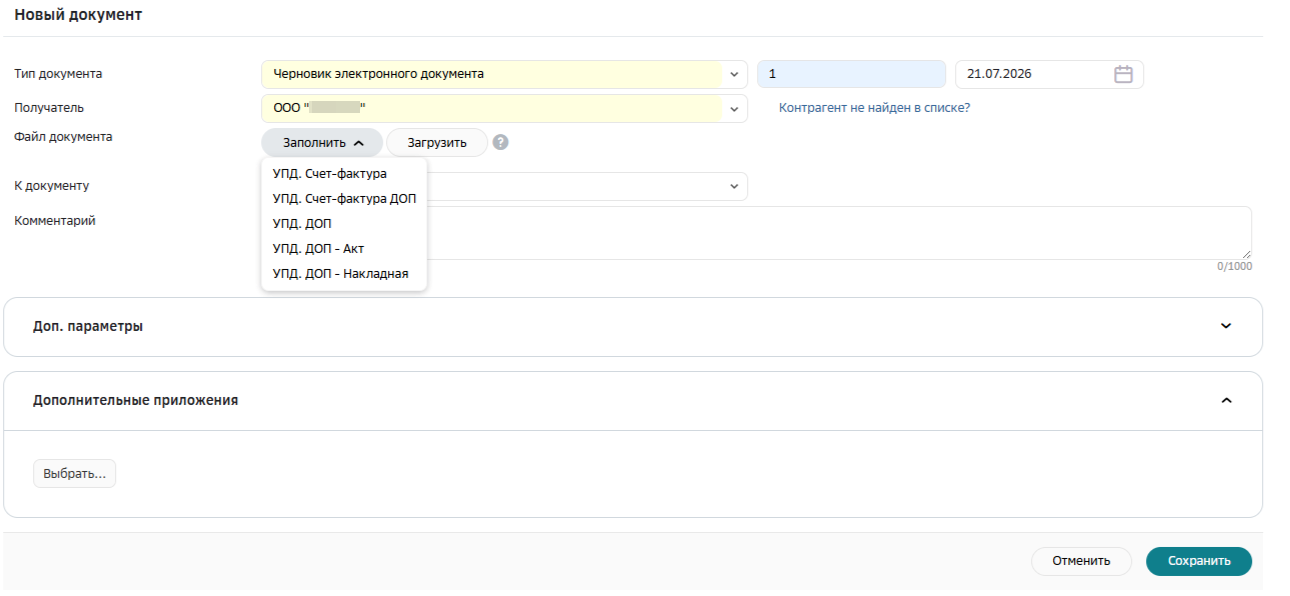Select УПД. Счет-фактура ДОП option
This screenshot has height=596, width=1290.
pos(344,199)
